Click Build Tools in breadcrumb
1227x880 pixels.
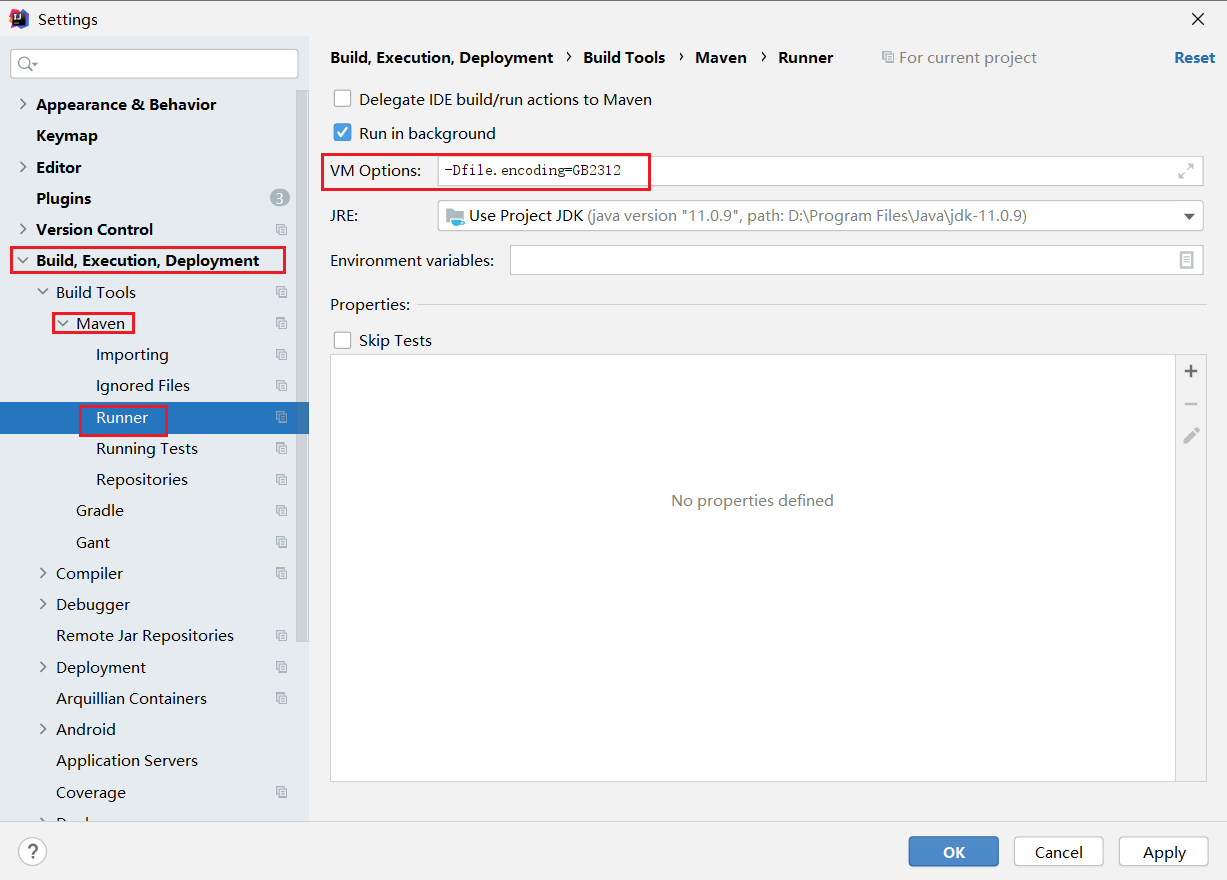click(624, 58)
